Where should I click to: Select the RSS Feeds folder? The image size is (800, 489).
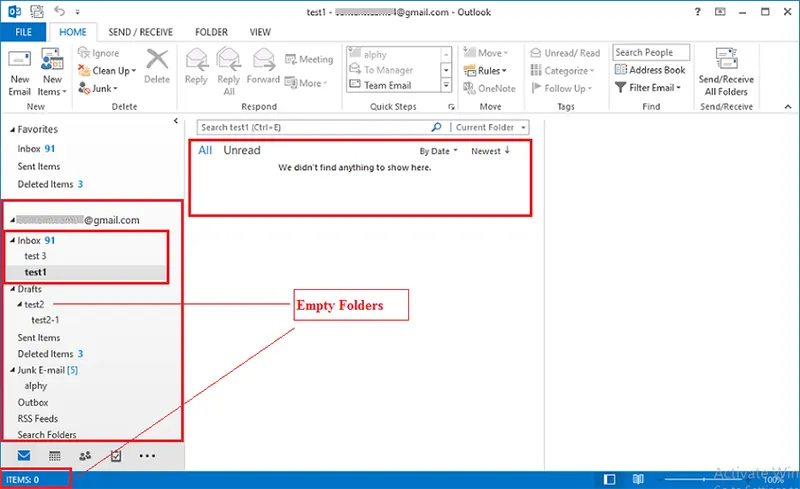[37, 419]
